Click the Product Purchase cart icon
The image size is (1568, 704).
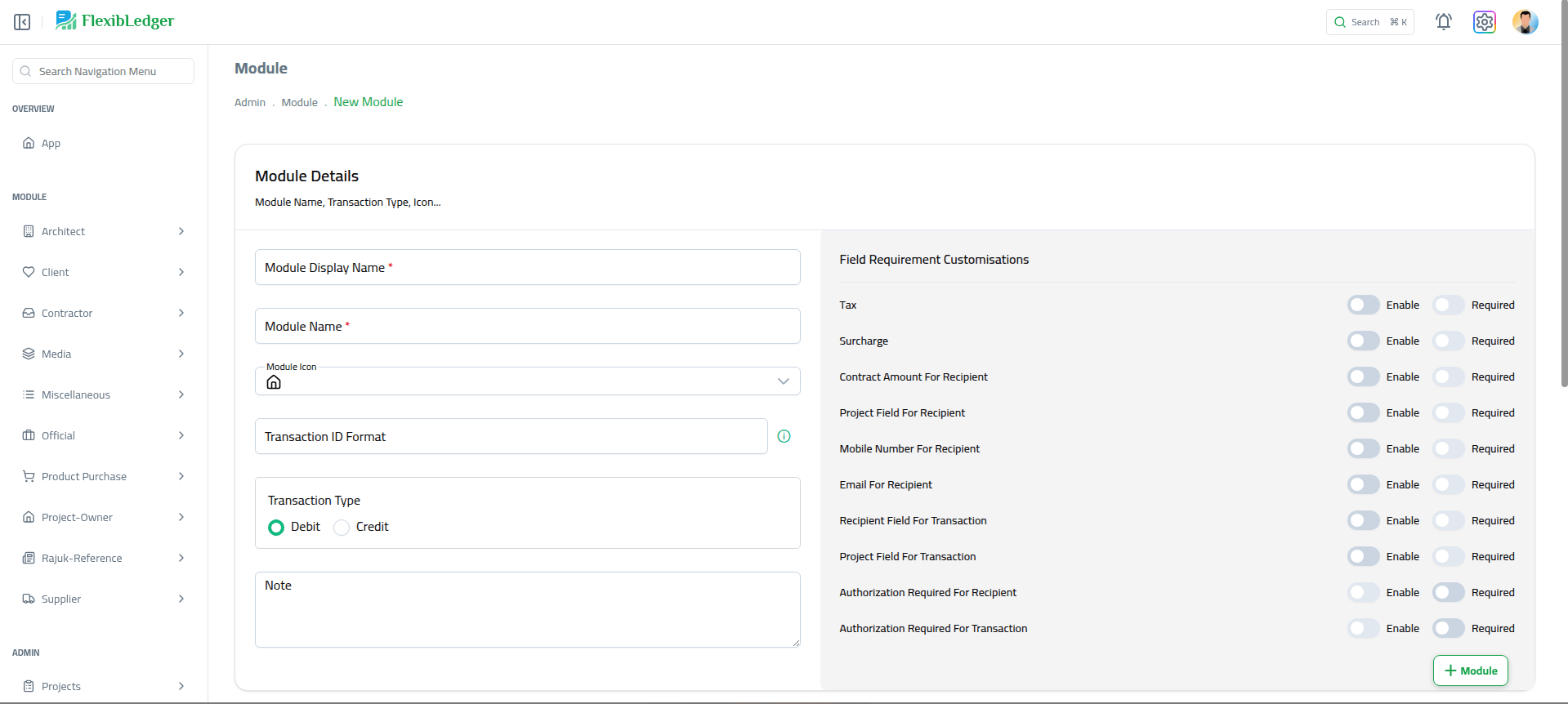coord(29,476)
